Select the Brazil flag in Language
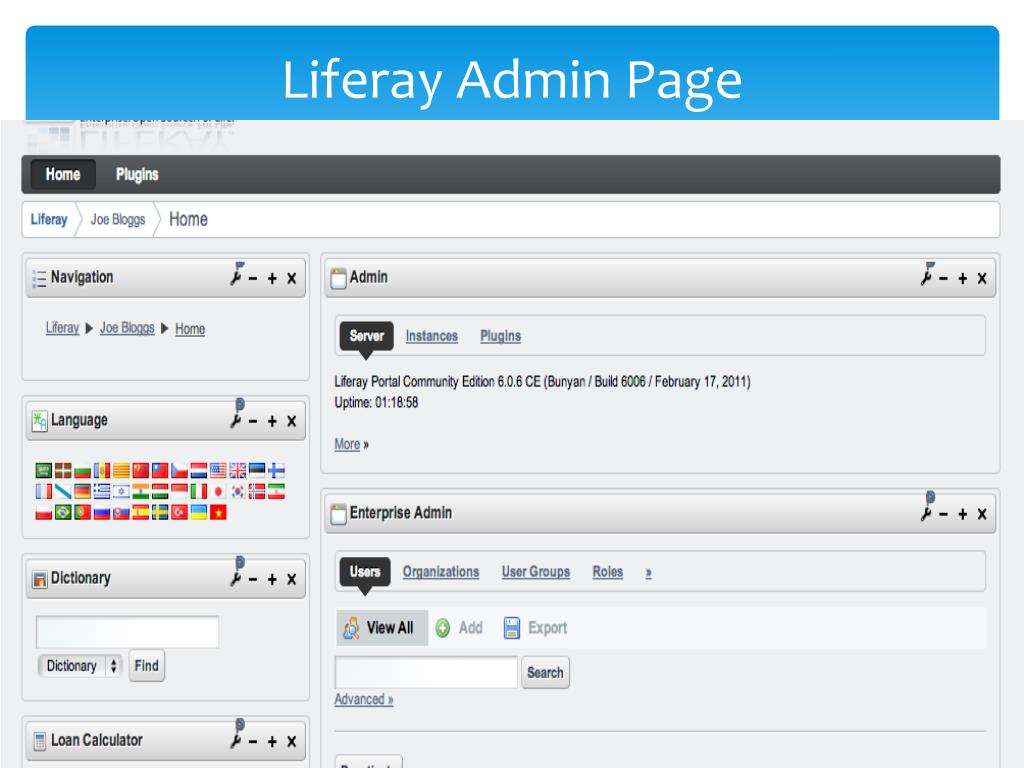The image size is (1024, 768). 63,512
